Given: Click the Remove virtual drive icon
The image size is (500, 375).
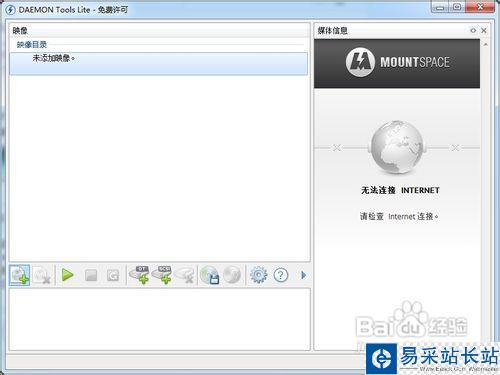Looking at the screenshot, I should pos(184,275).
